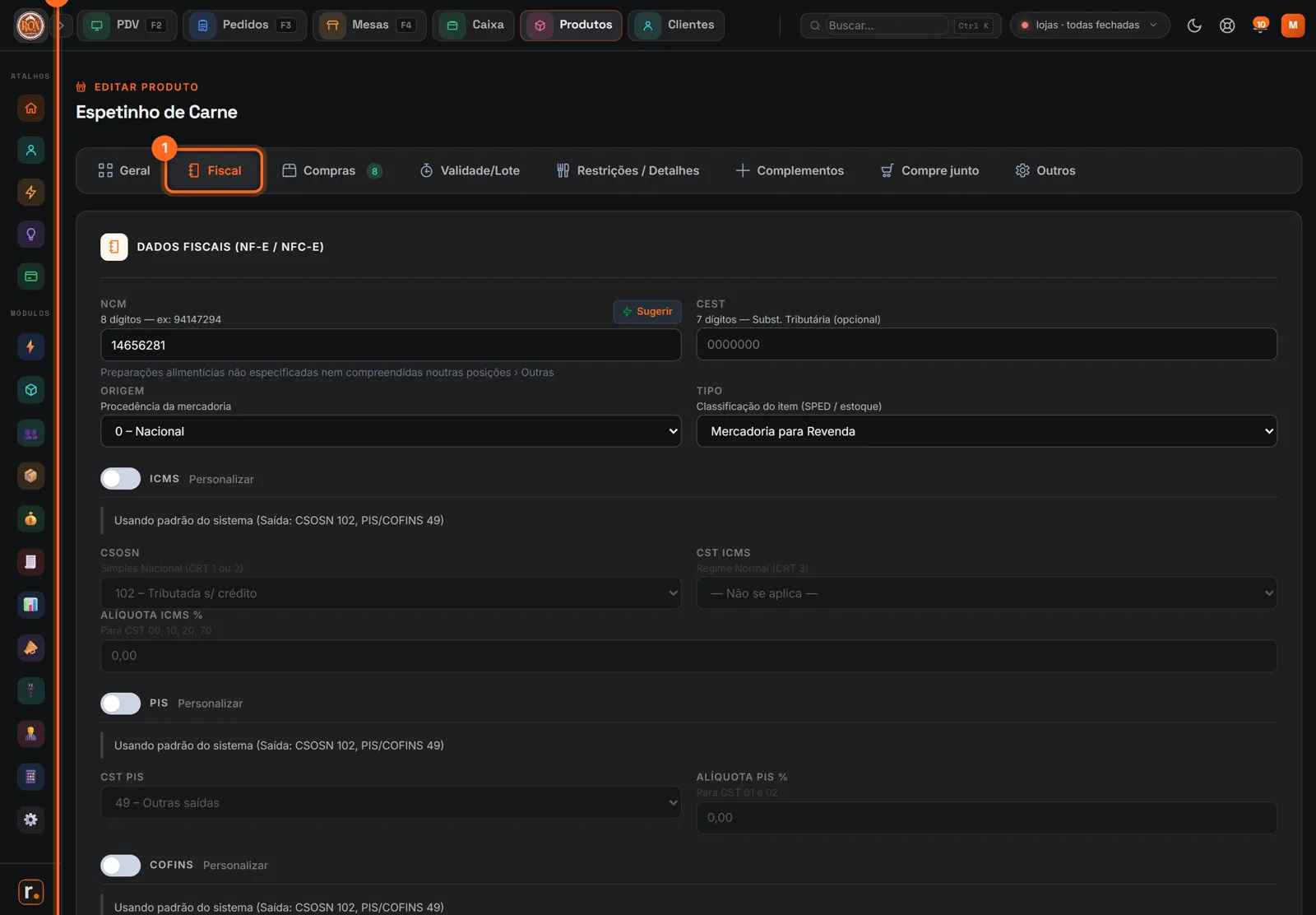Open the gear settings icon in sidebar
The image size is (1316, 915).
click(30, 820)
